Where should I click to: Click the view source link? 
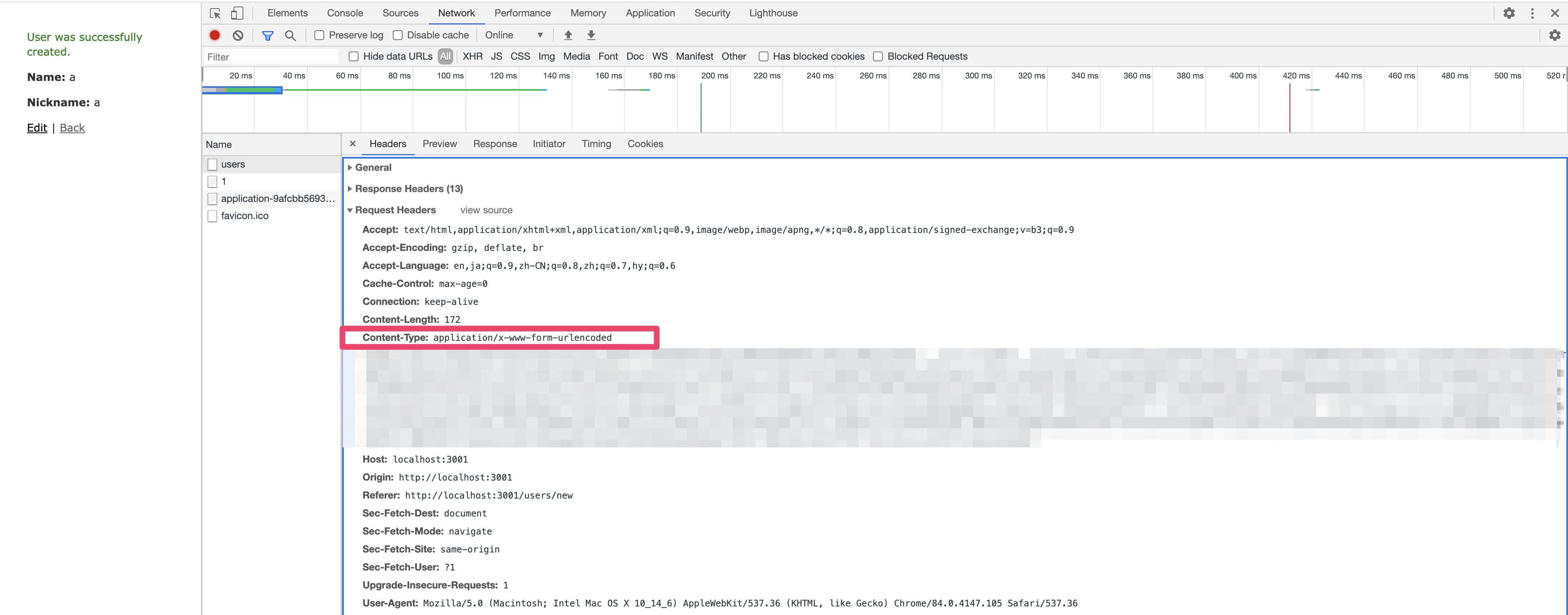tap(486, 210)
